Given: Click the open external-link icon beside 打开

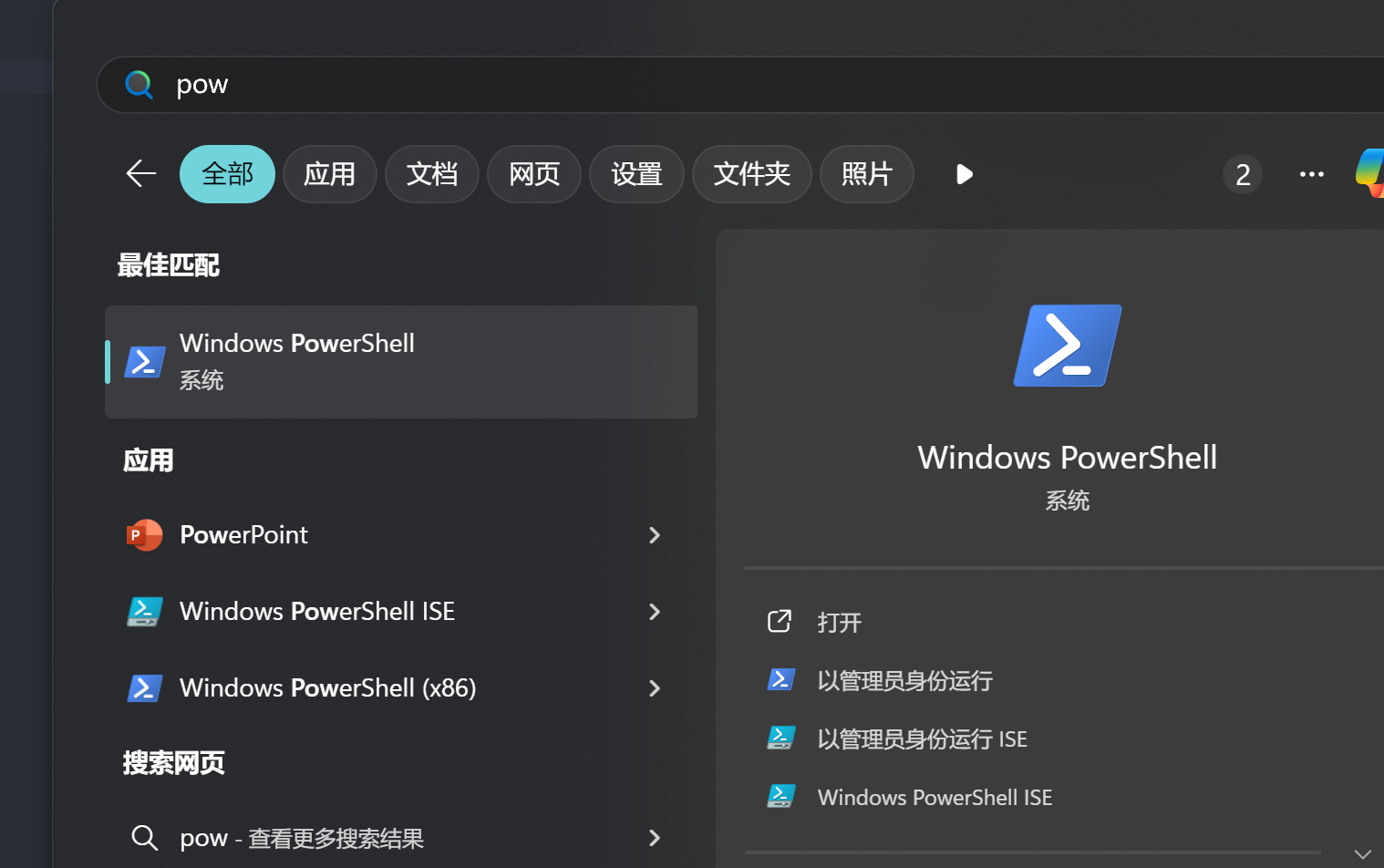Looking at the screenshot, I should click(x=780, y=622).
